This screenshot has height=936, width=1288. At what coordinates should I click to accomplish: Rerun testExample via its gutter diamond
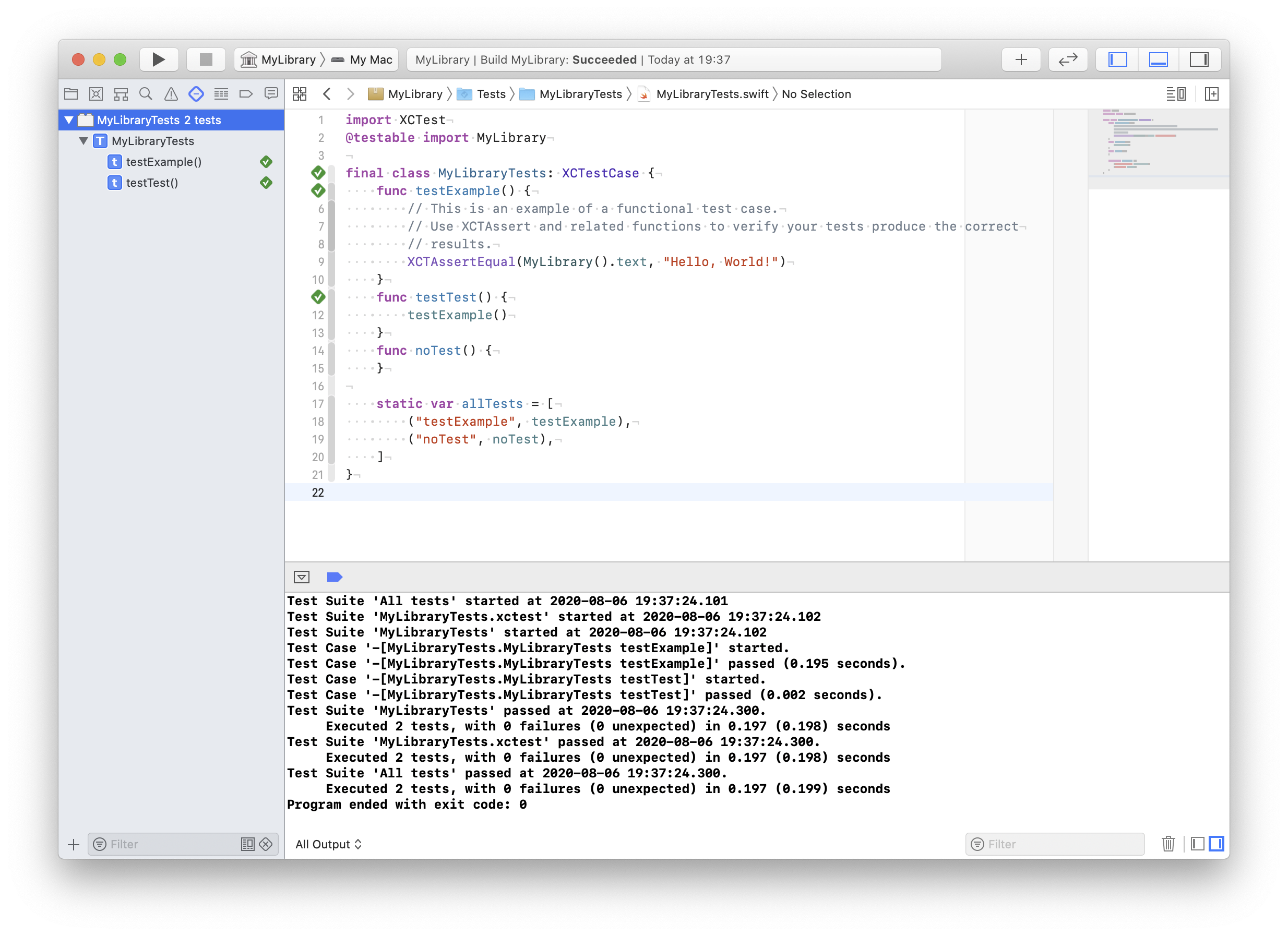(318, 191)
